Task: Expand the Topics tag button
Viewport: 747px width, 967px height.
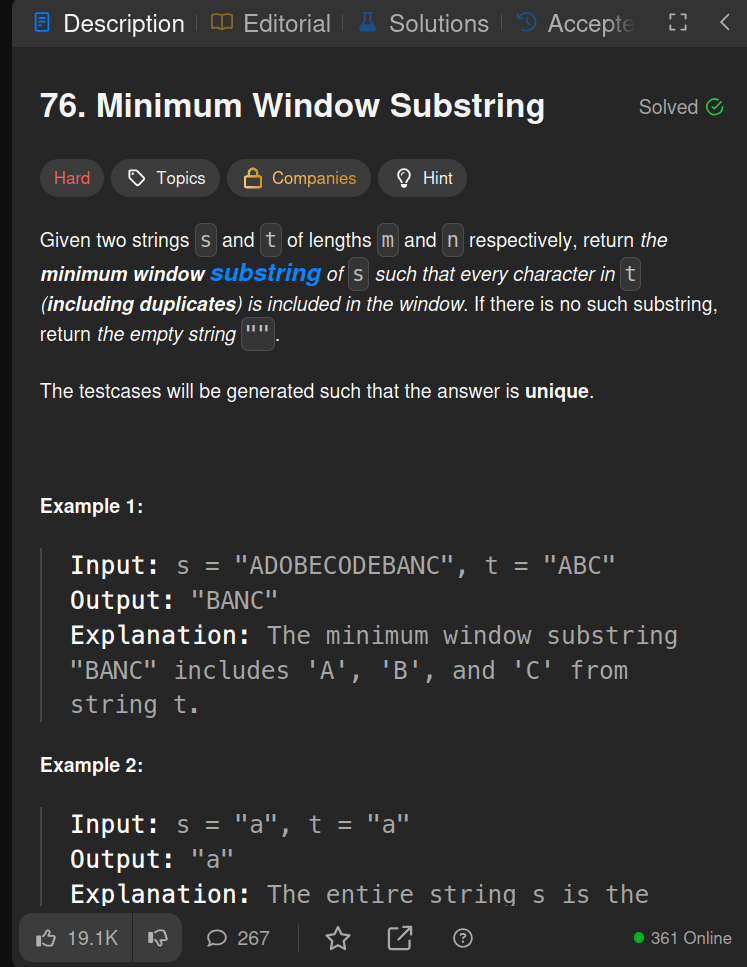Action: click(x=165, y=178)
